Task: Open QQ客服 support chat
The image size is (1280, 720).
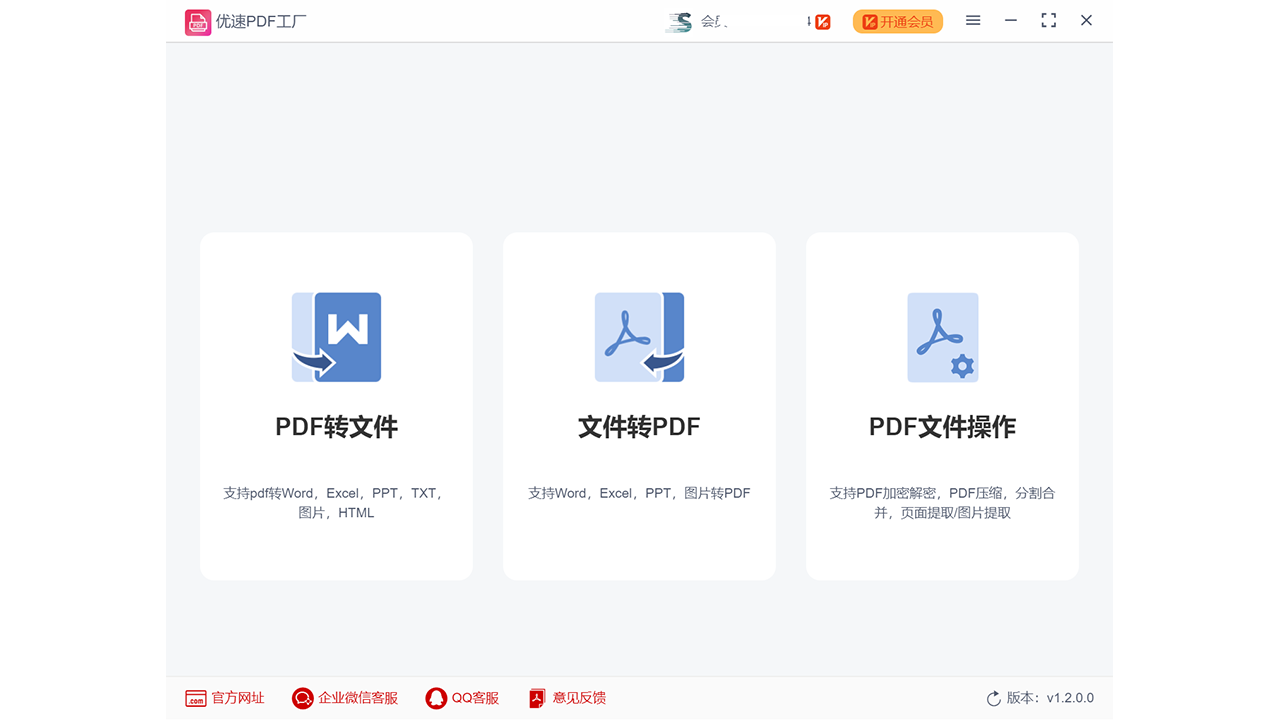Action: point(436,698)
